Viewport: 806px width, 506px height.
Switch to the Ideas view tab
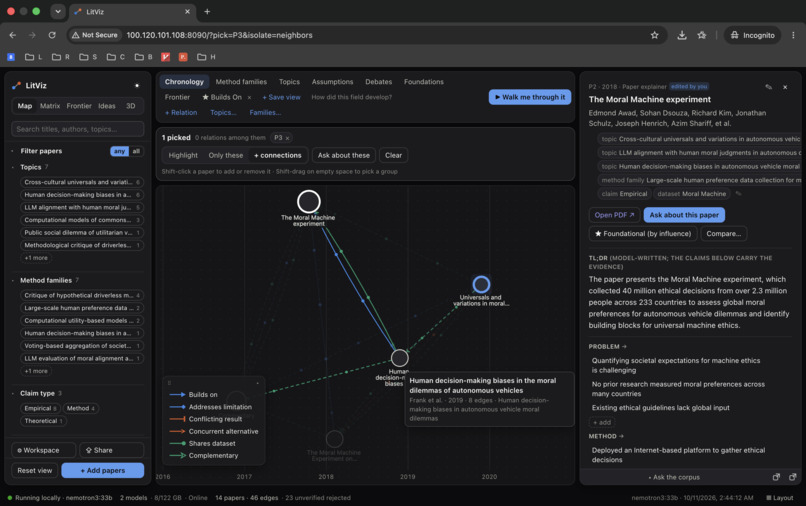click(107, 106)
